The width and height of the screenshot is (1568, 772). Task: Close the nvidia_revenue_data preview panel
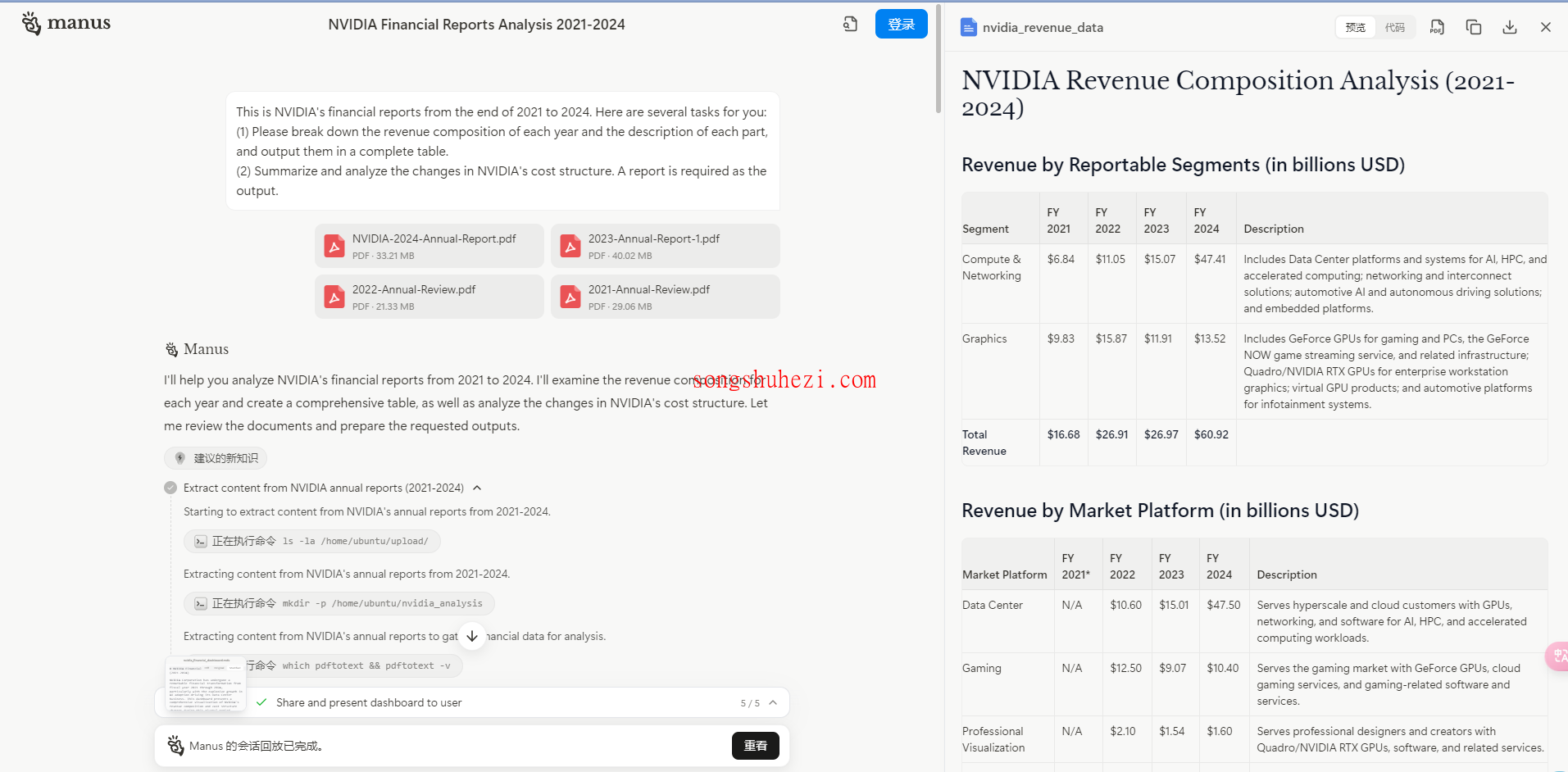(1545, 27)
